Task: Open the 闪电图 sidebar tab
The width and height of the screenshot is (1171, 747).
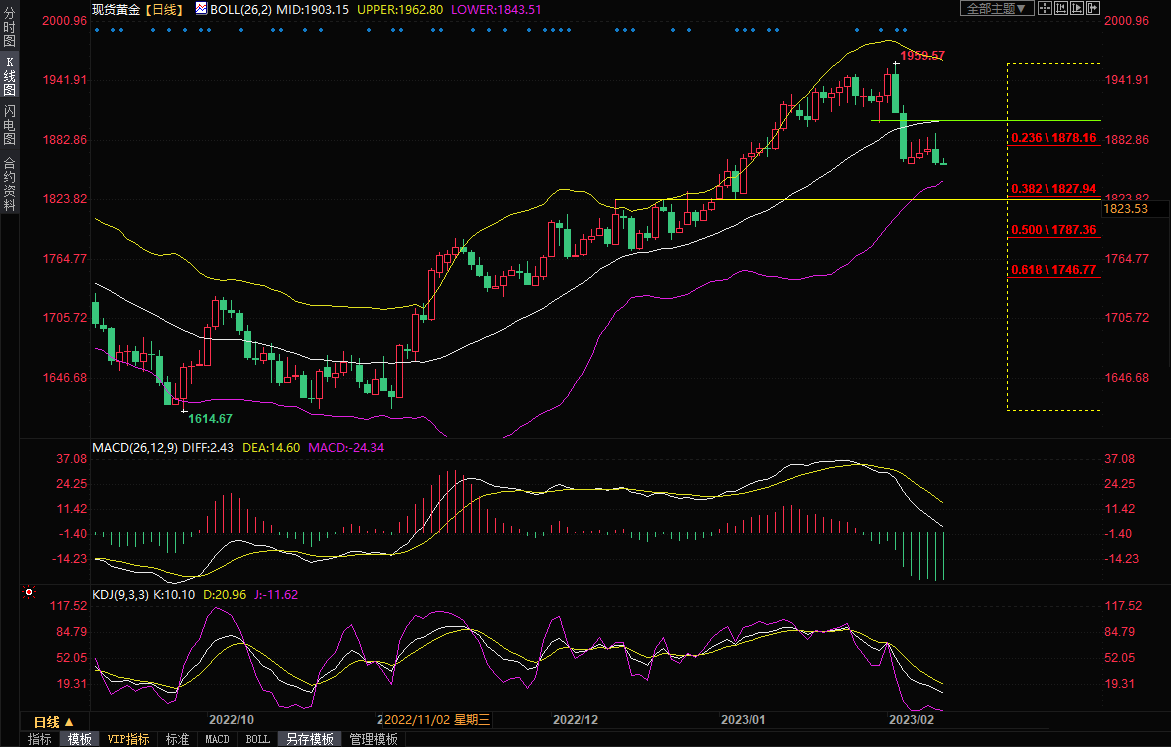Action: (9, 122)
